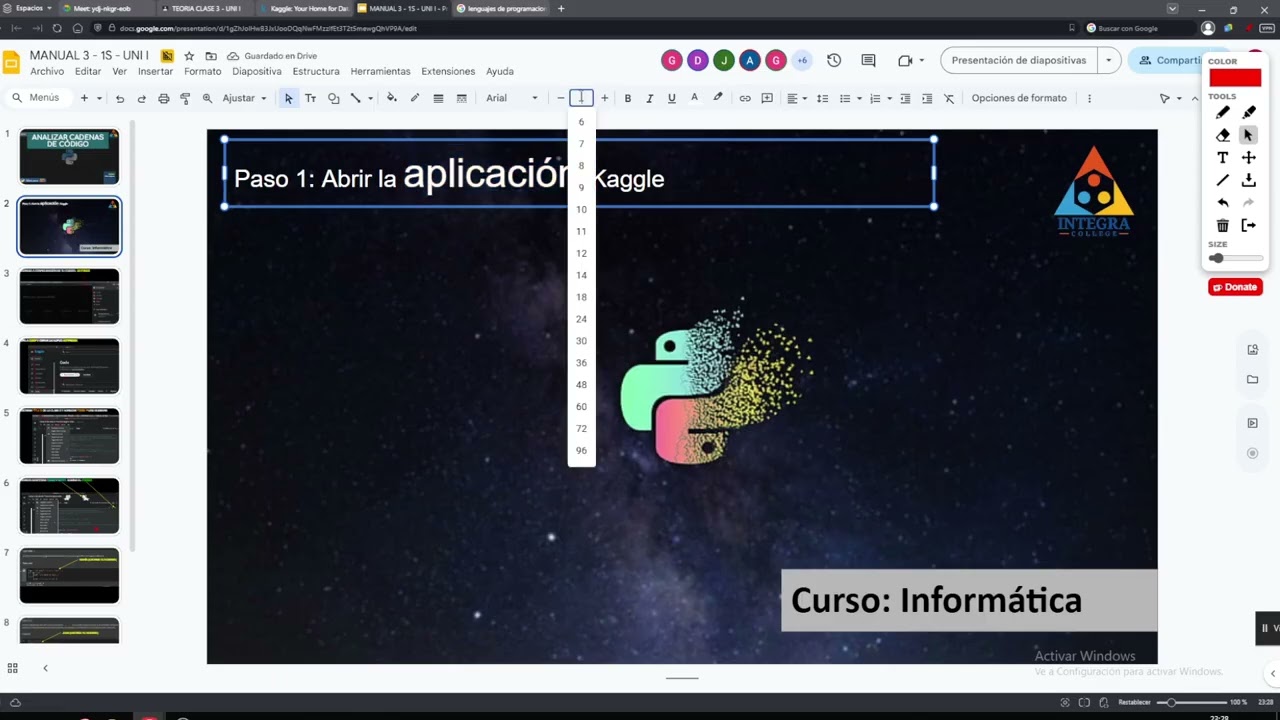This screenshot has height=720, width=1280.
Task: Open version history clock icon
Action: point(834,60)
